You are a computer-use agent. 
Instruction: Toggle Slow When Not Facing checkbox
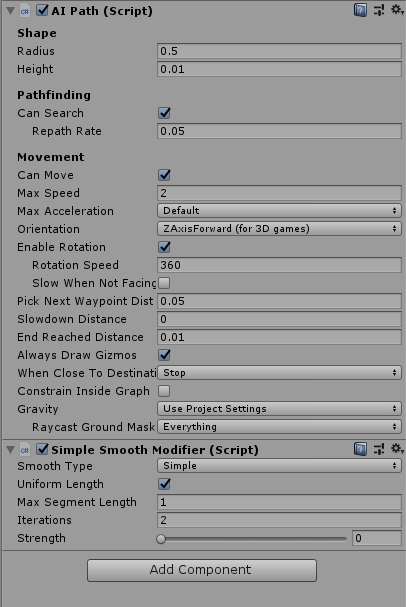click(x=164, y=283)
